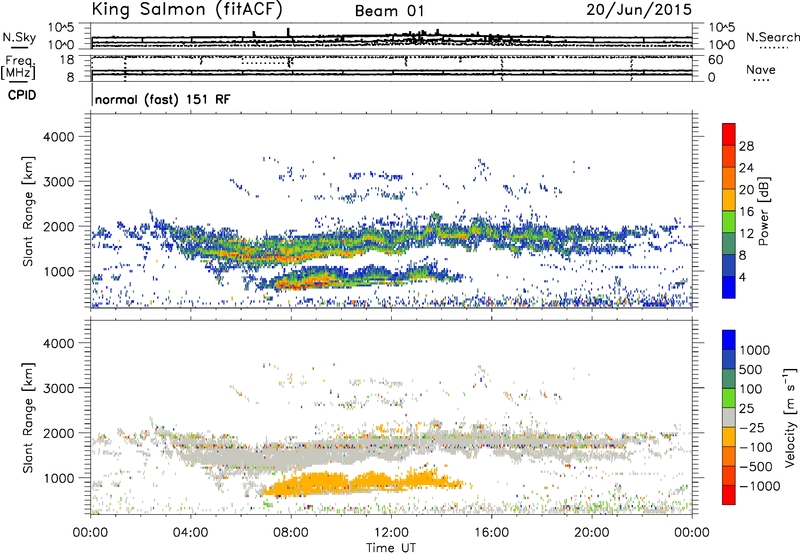Click the velocity scale value '100'
800x554 pixels.
tap(751, 389)
